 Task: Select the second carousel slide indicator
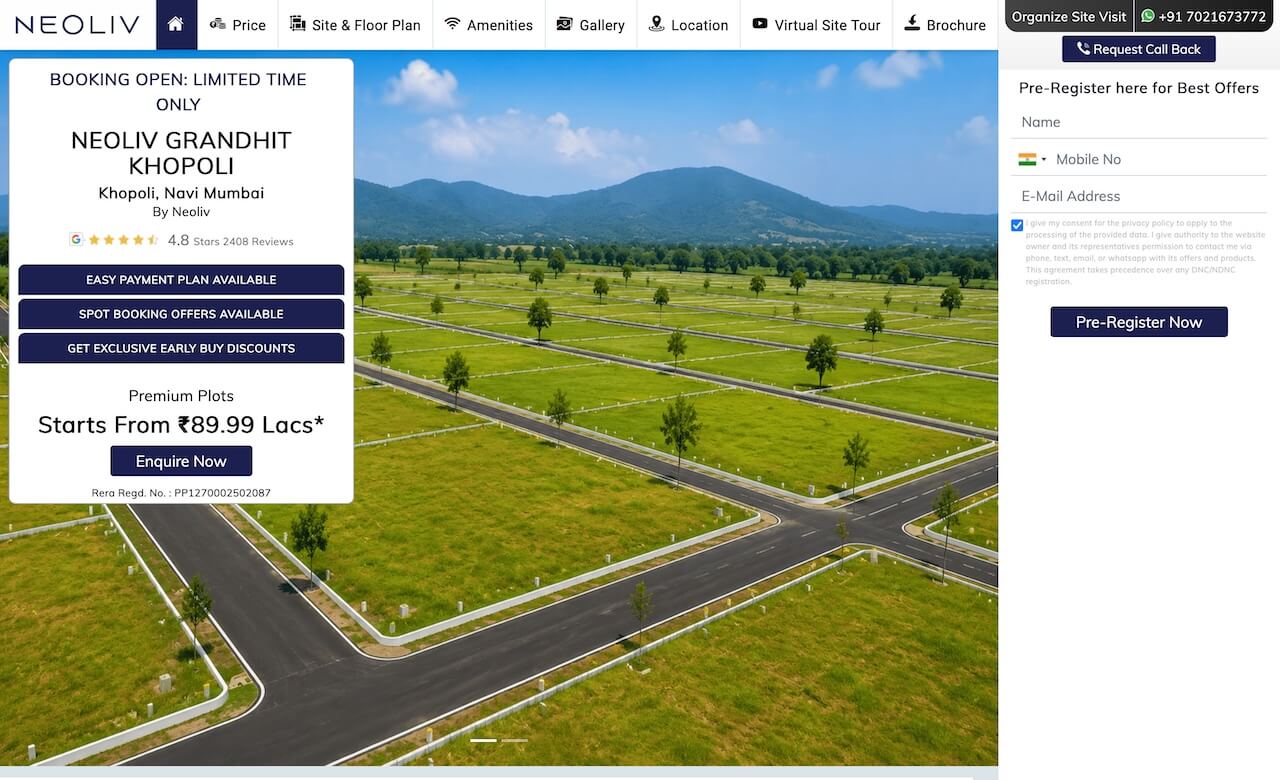point(514,740)
